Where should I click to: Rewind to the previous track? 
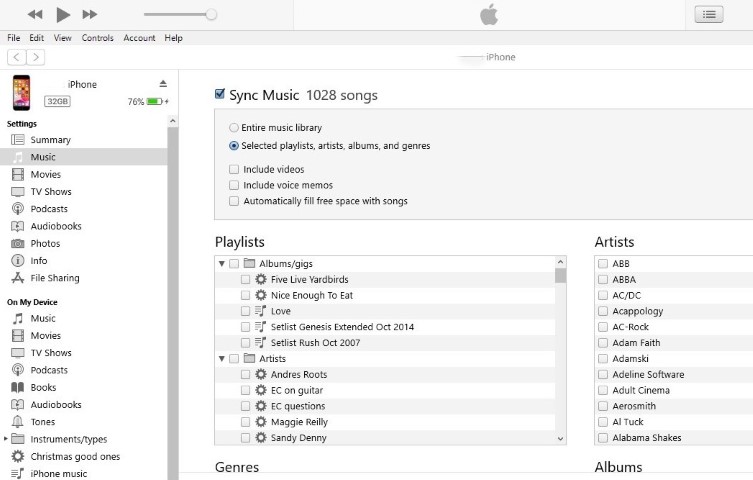pyautogui.click(x=35, y=14)
